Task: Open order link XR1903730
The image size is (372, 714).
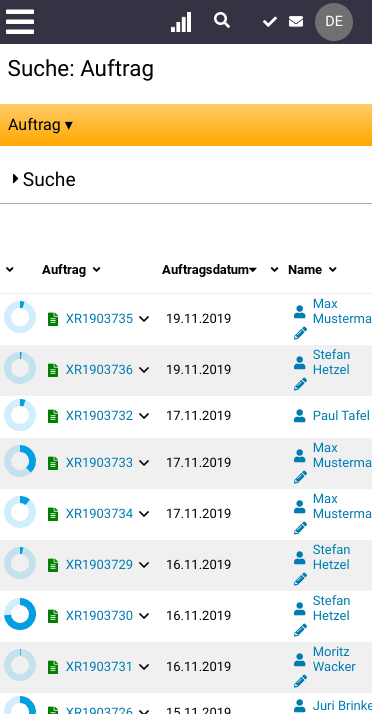Action: click(x=99, y=616)
